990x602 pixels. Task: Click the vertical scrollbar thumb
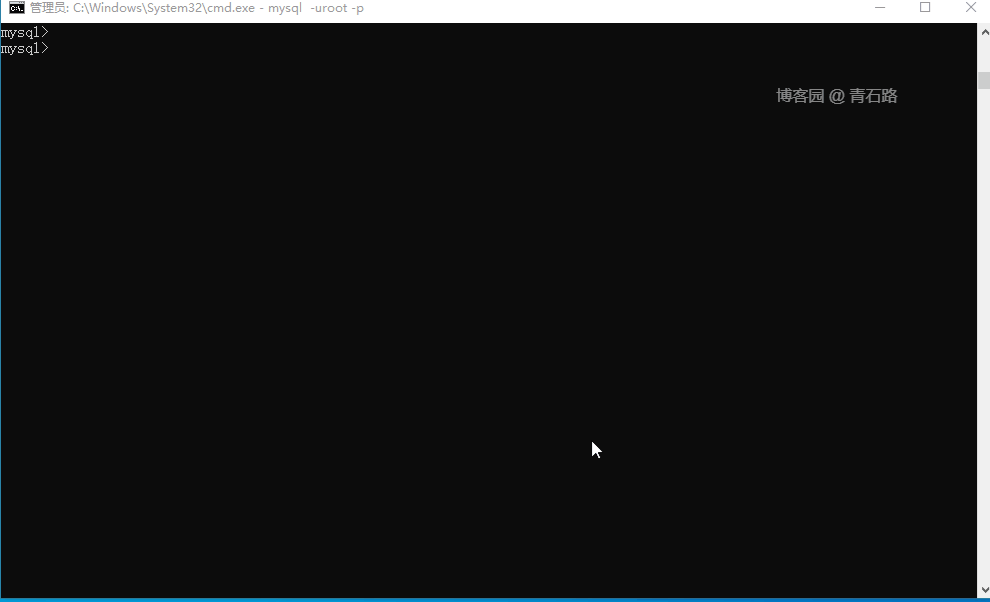tap(984, 80)
